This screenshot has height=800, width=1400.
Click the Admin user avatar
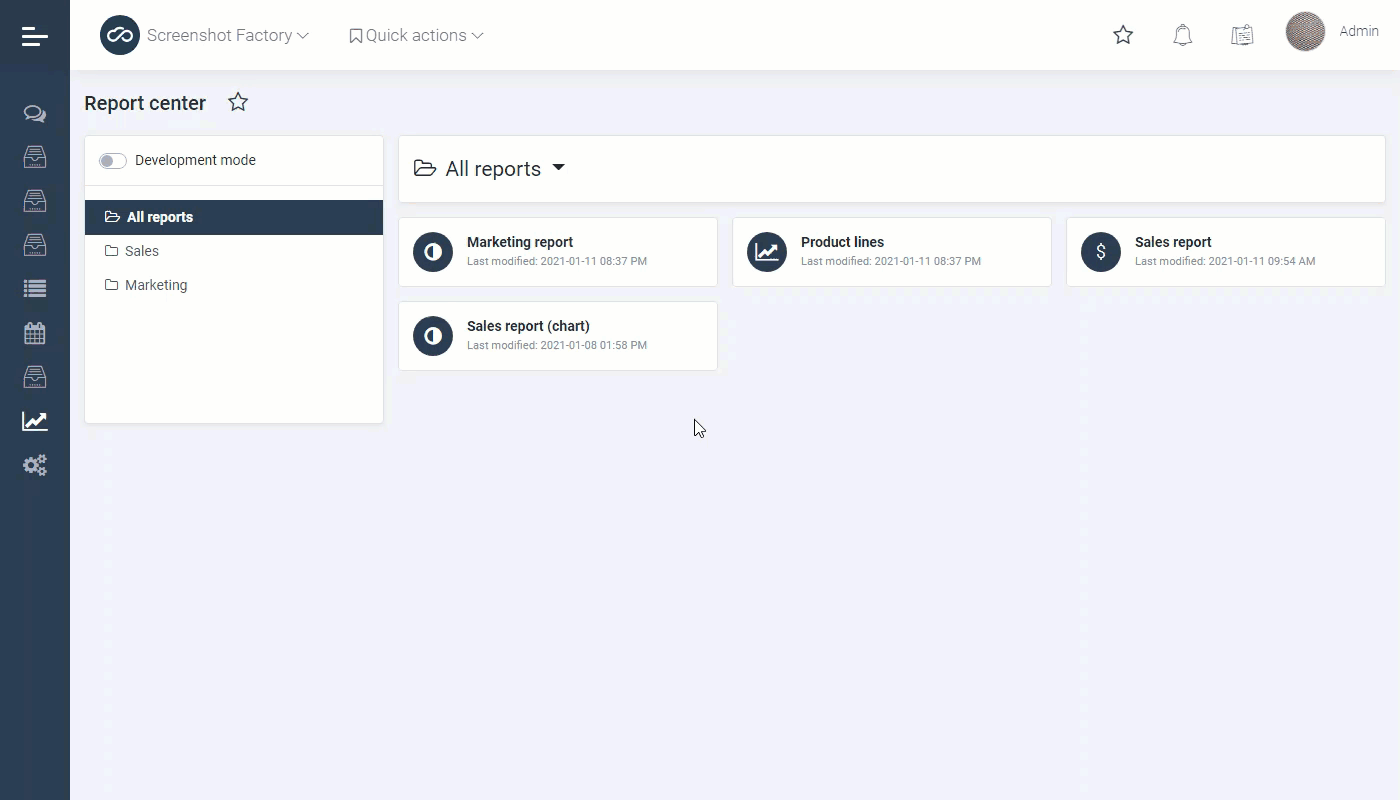tap(1305, 32)
